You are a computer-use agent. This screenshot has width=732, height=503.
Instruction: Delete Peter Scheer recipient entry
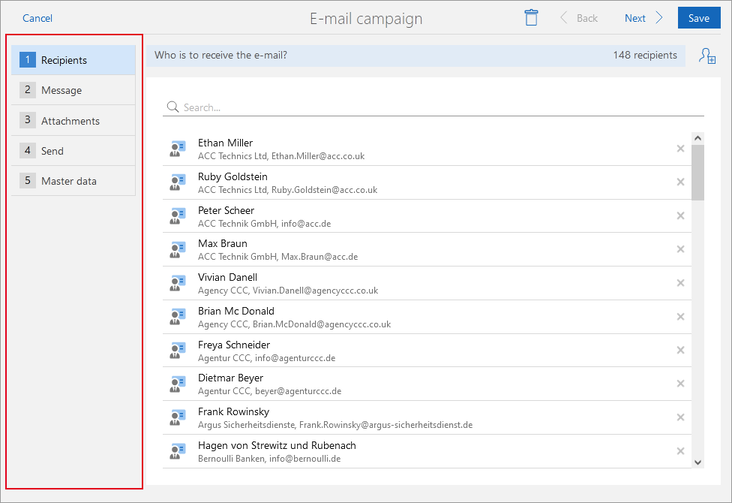click(x=680, y=216)
